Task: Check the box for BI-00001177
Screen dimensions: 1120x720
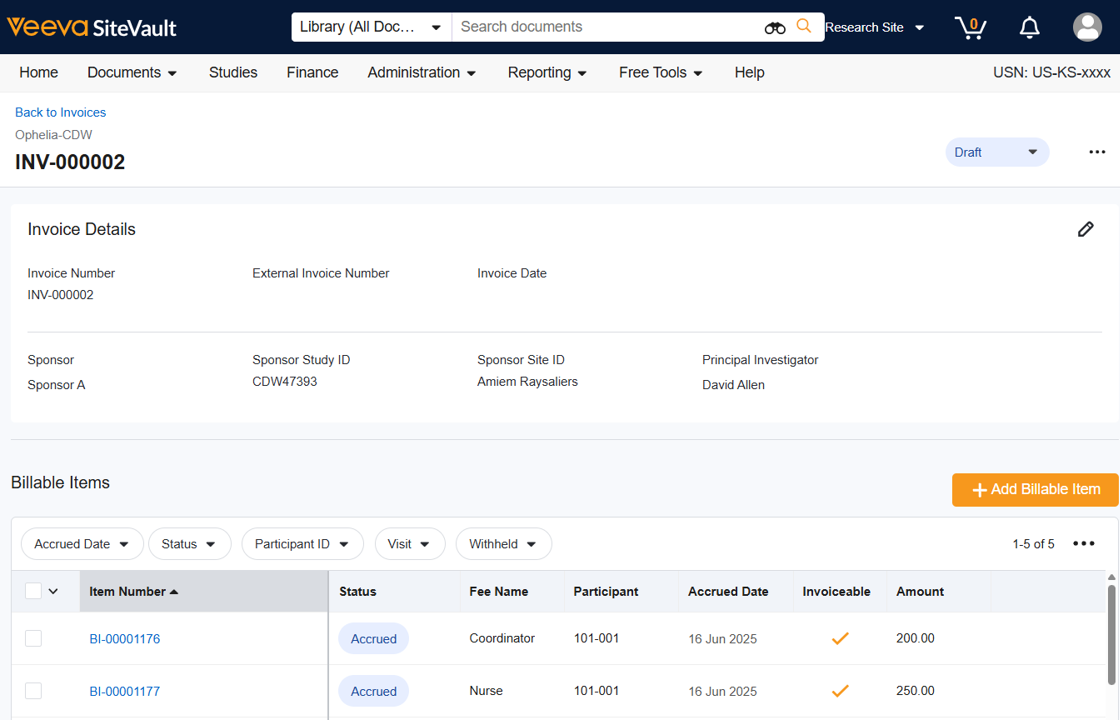Action: [x=33, y=691]
